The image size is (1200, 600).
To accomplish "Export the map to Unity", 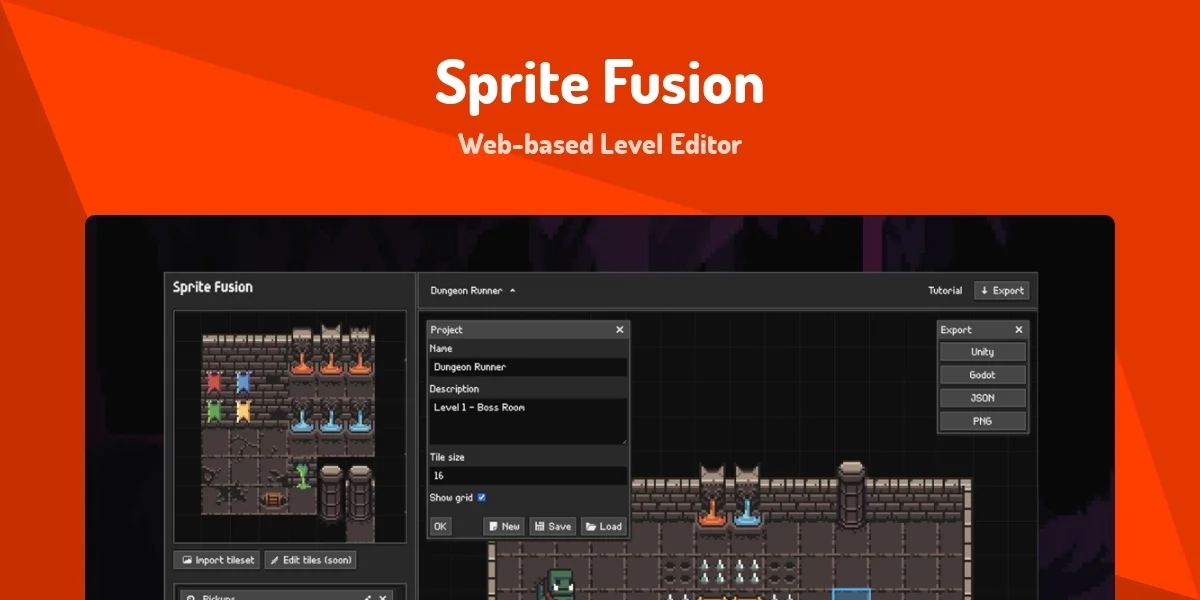I will (x=982, y=352).
